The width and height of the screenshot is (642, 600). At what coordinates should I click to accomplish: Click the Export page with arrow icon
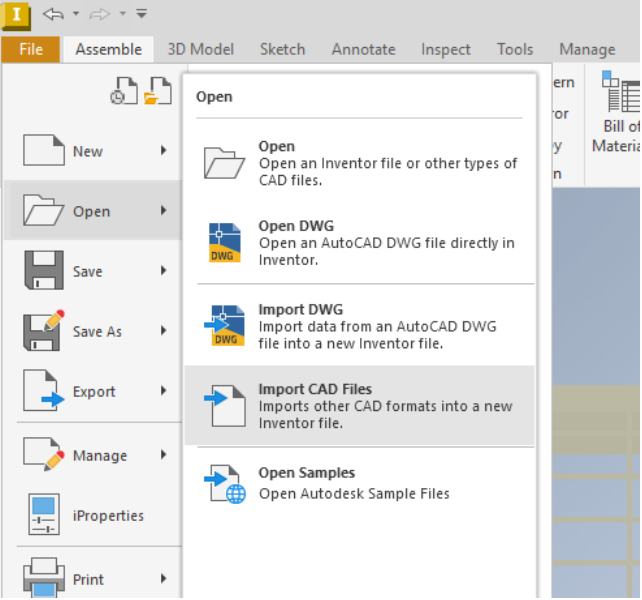(x=43, y=390)
